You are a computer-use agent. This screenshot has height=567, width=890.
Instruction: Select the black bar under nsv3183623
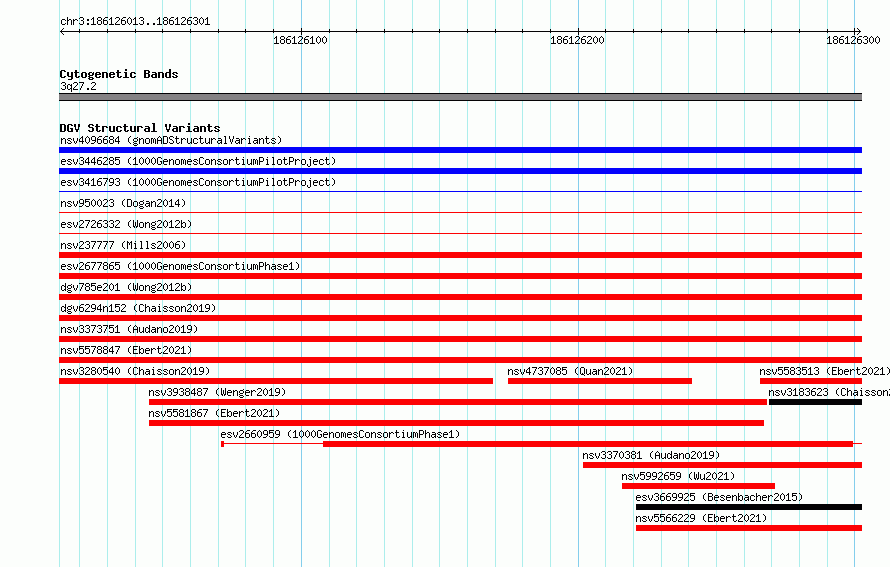(x=816, y=402)
